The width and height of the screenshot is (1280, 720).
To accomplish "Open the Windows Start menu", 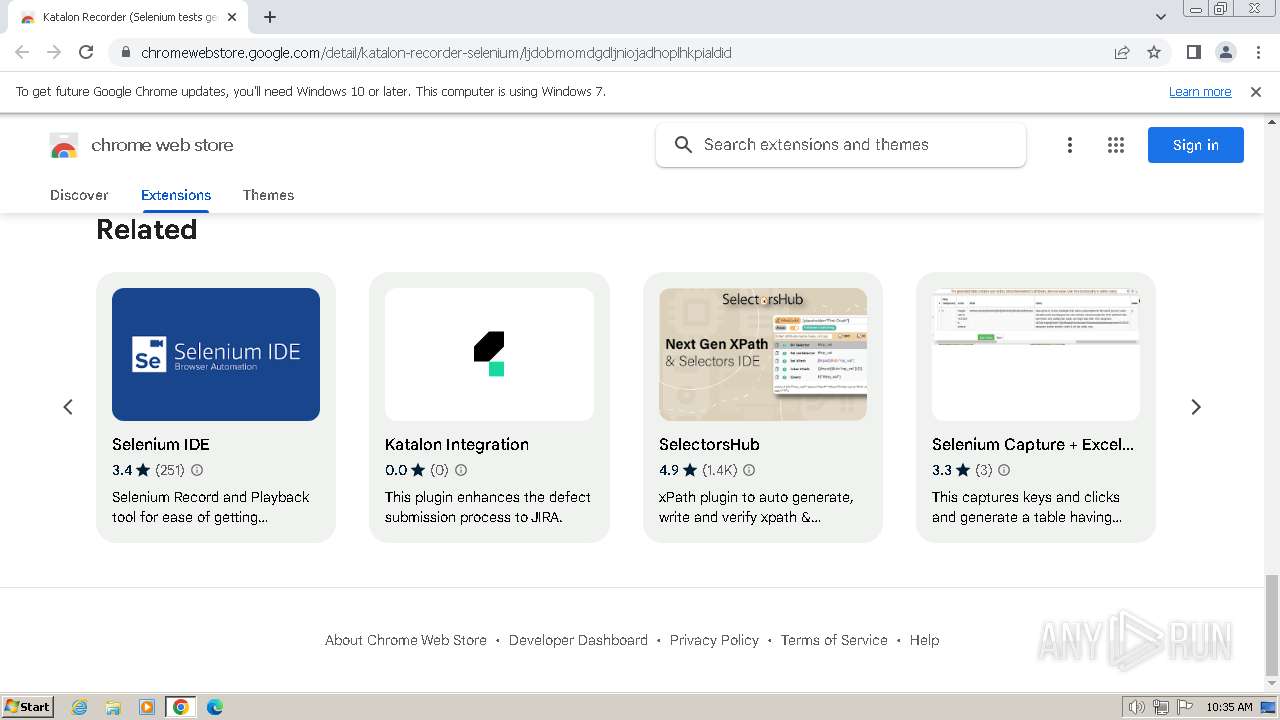I will pyautogui.click(x=27, y=707).
